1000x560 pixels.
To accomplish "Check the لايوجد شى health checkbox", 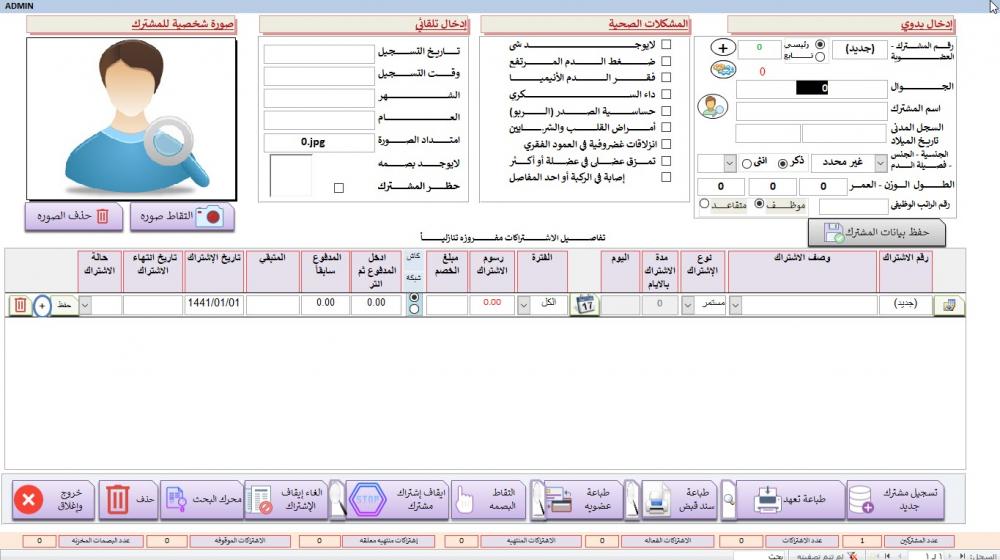I will click(x=666, y=45).
